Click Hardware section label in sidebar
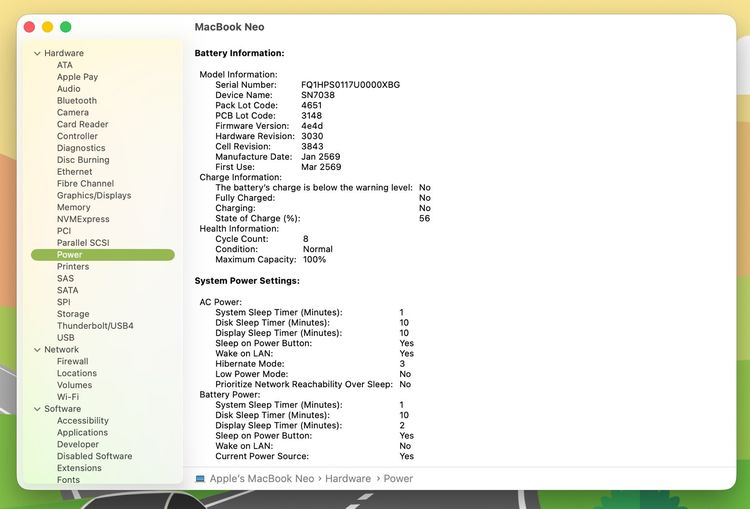 64,53
